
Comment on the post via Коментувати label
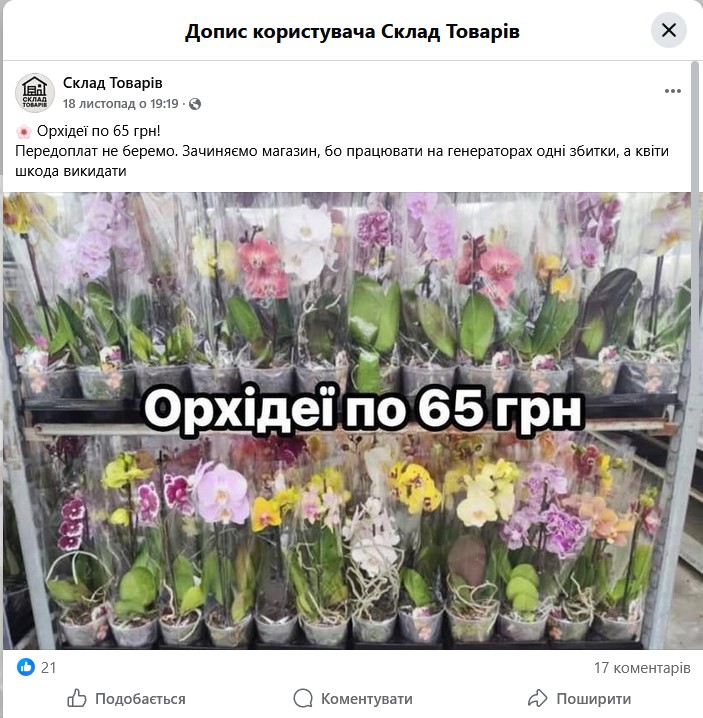367,699
